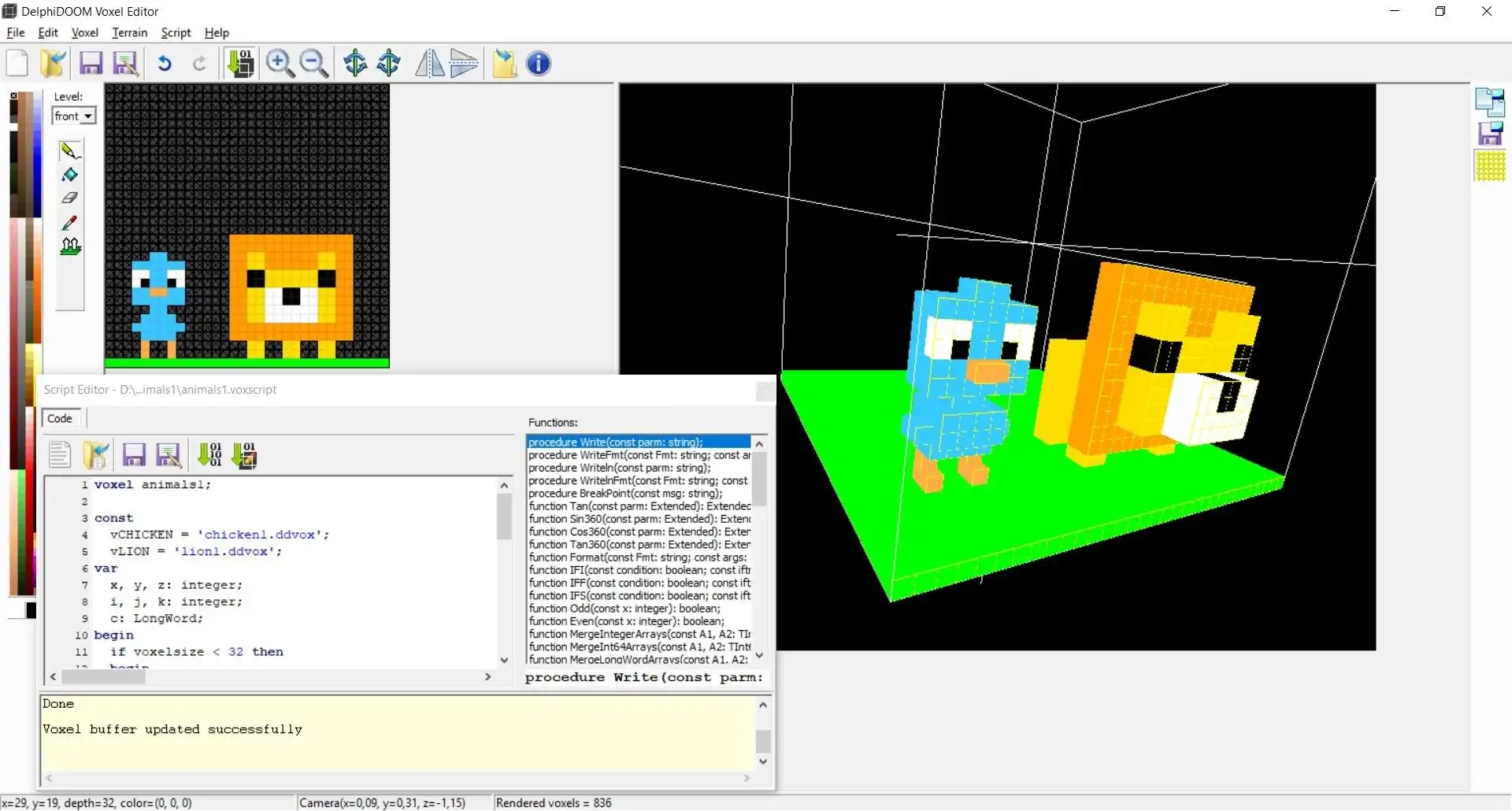Toggle the yellow grid icon at right
This screenshot has height=811, width=1512.
[x=1490, y=166]
